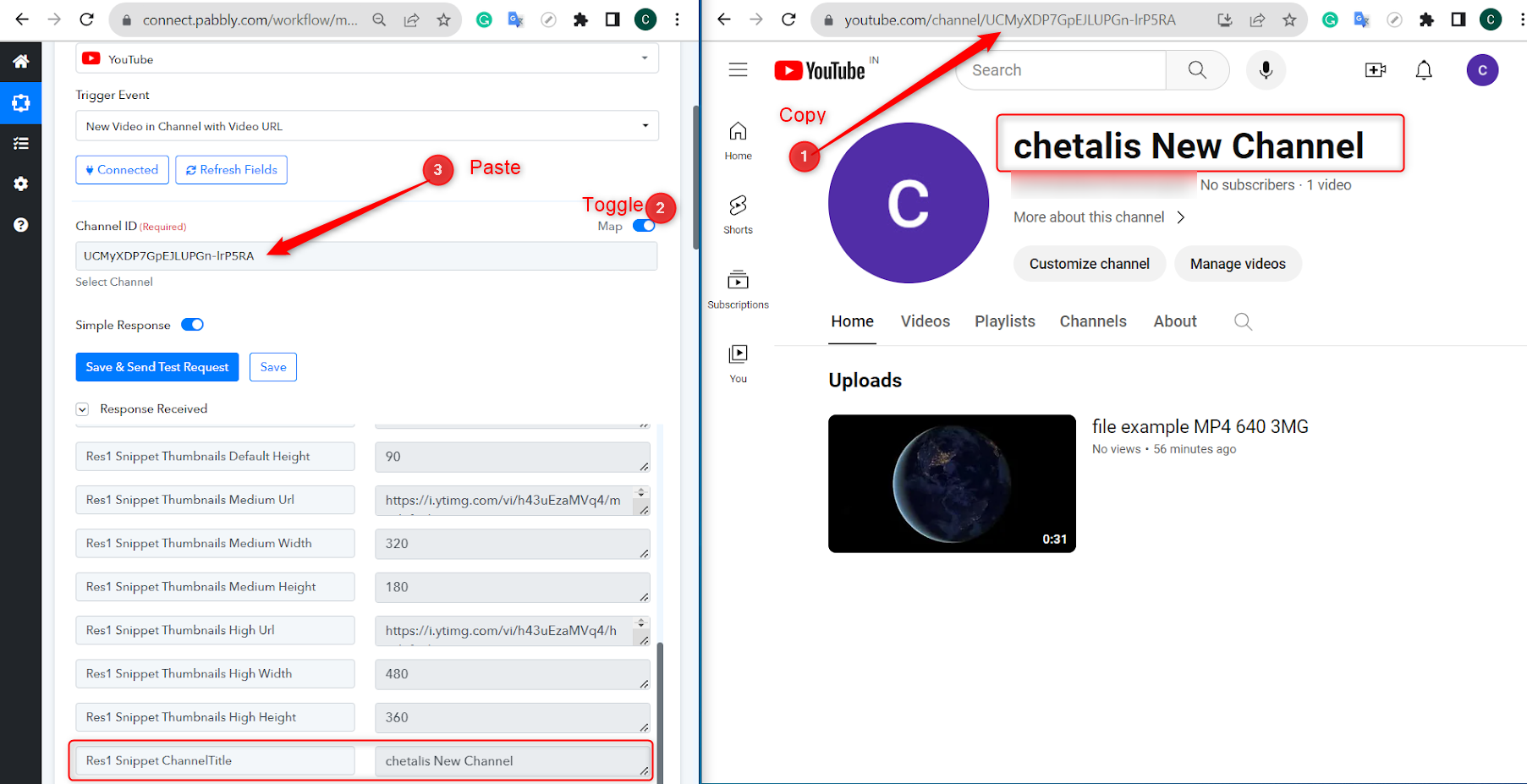Open YouTube notifications bell
1527x784 pixels.
[x=1424, y=70]
